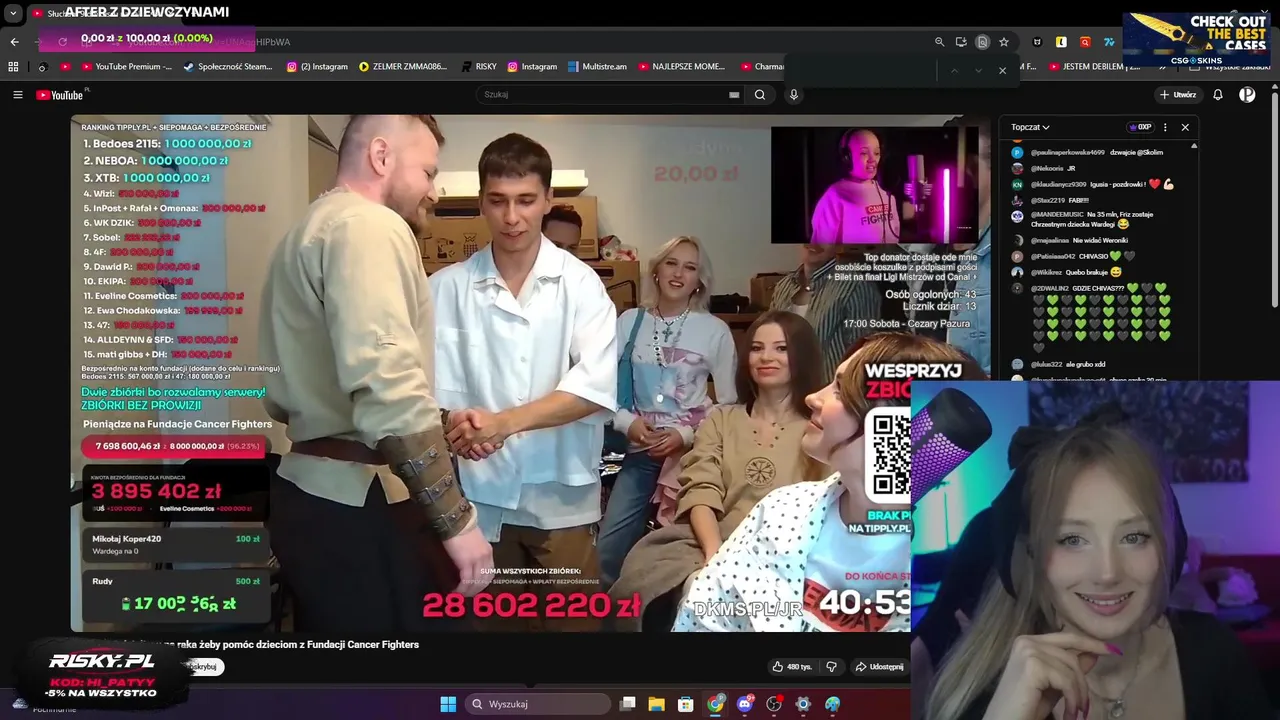Open the Windows Start menu
Image resolution: width=1280 pixels, height=720 pixels.
[448, 704]
